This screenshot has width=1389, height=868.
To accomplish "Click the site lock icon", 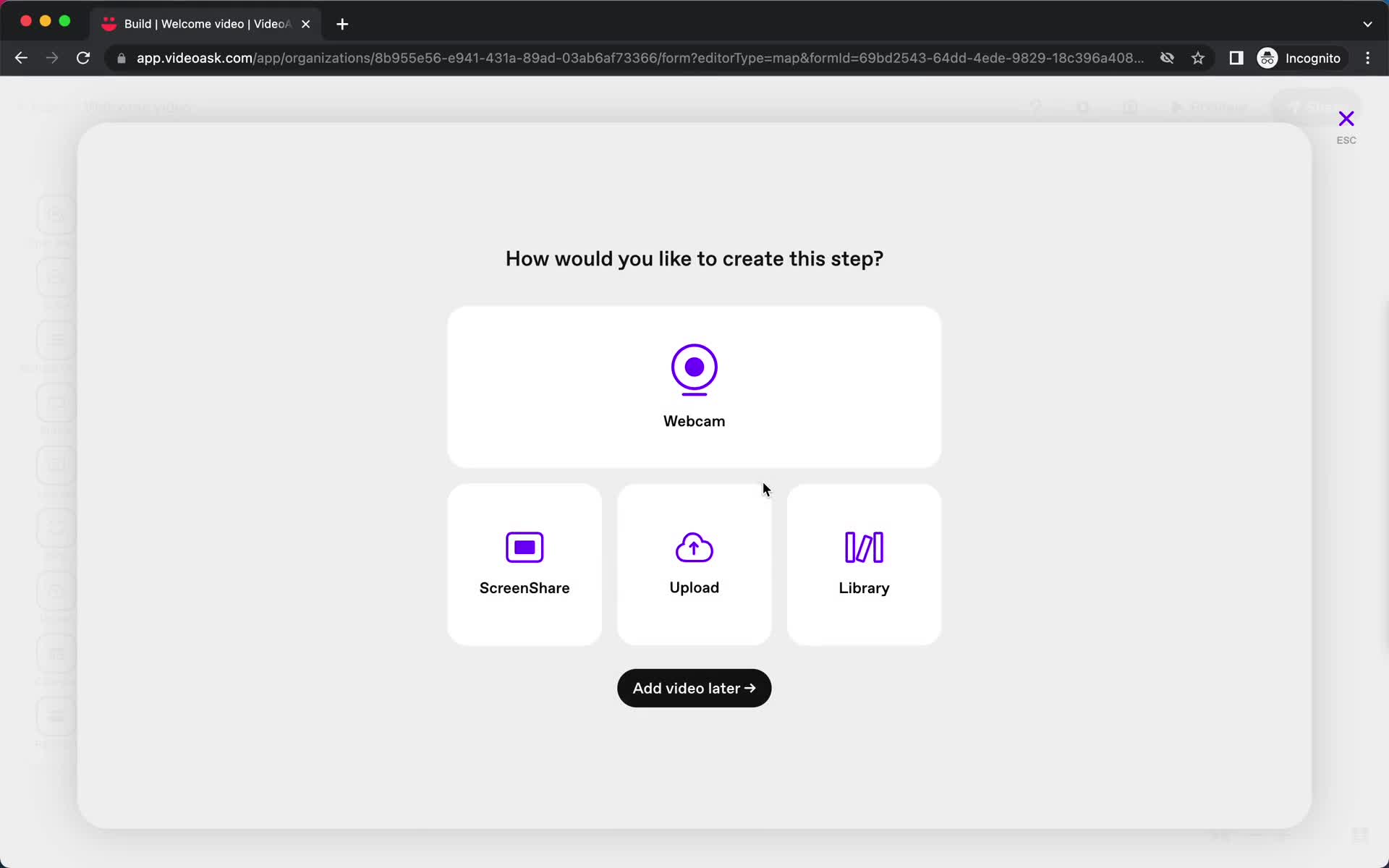I will coord(122,58).
